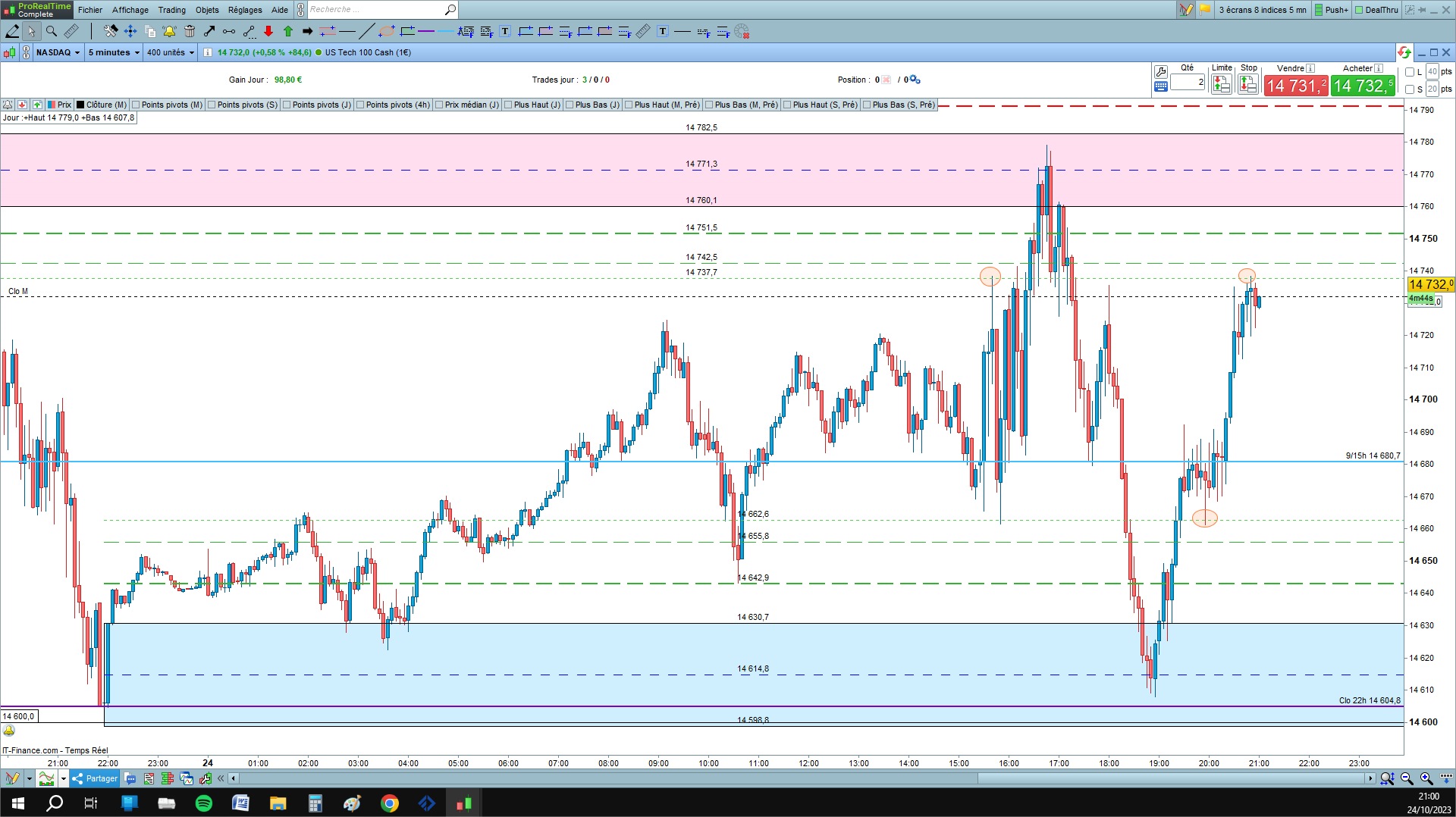Open the chat bubble icon in bottom toolbar

click(130, 778)
